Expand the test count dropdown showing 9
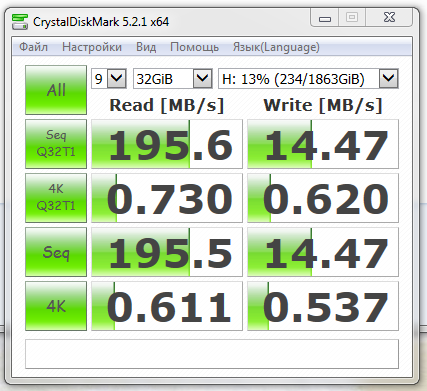 109,79
